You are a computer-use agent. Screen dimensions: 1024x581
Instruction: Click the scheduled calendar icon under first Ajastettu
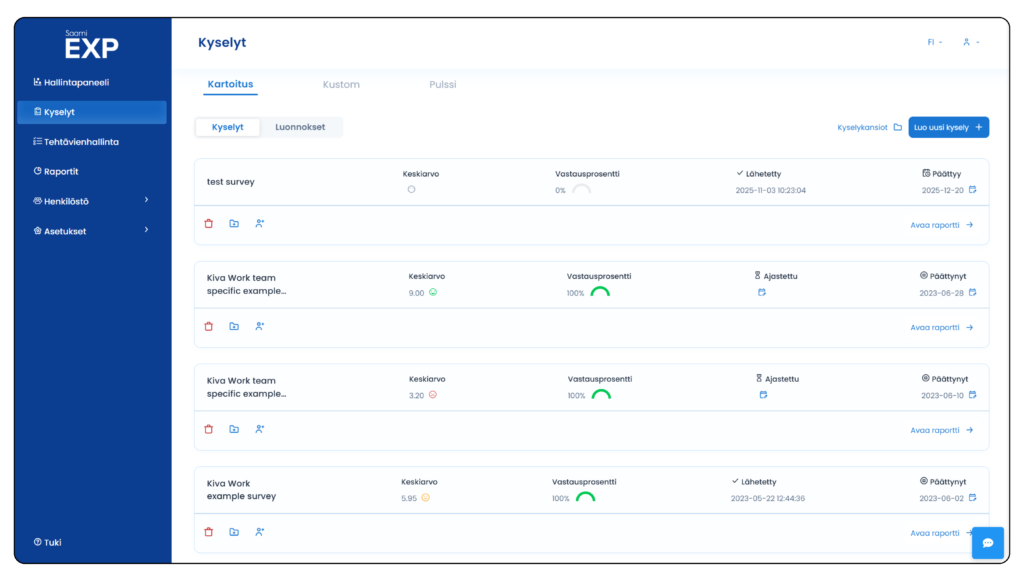tap(761, 293)
